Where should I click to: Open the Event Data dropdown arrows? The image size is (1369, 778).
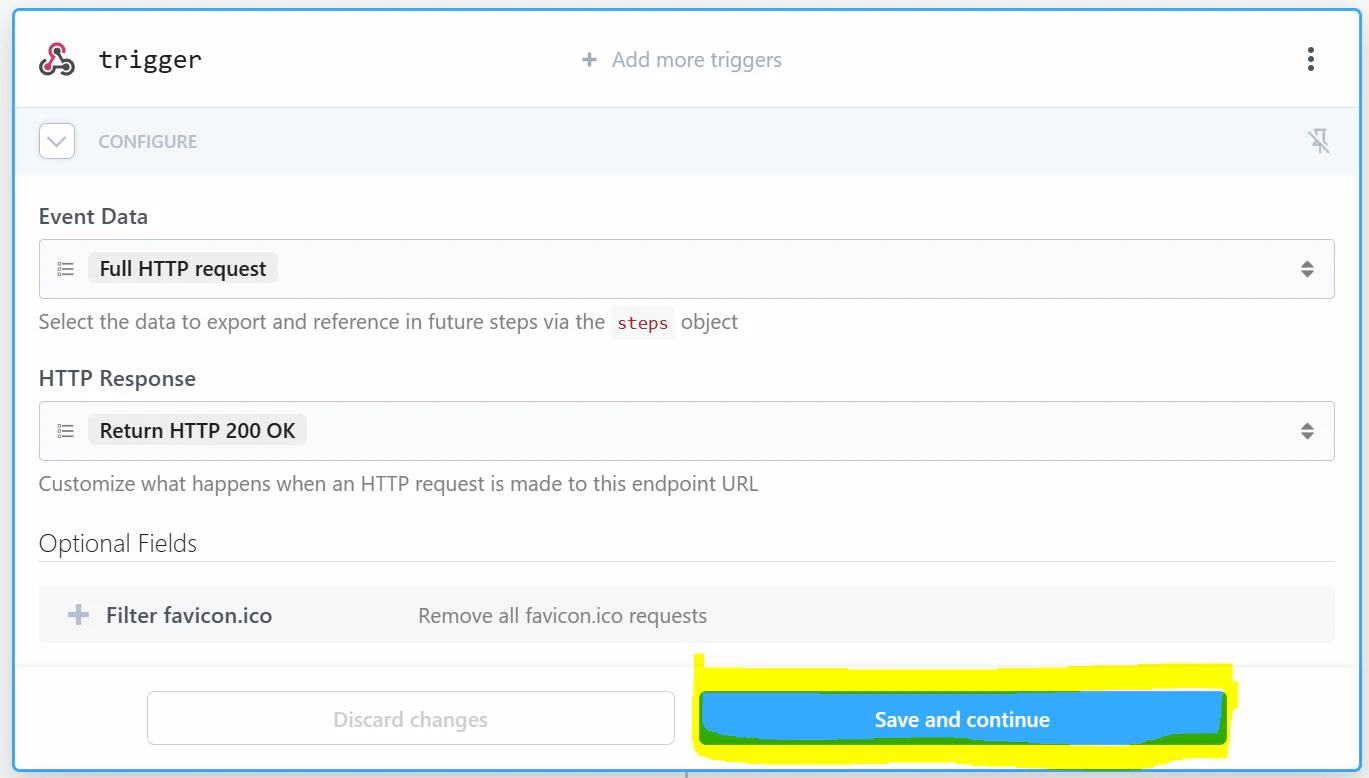click(x=1307, y=269)
